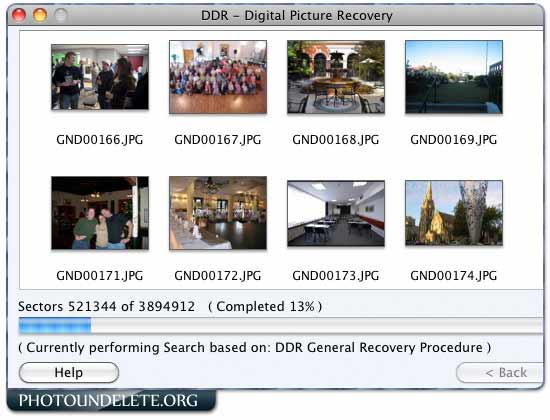Screen dimensions: 550x420
Task: Click the GND00167.JPG file name
Action: tap(218, 140)
